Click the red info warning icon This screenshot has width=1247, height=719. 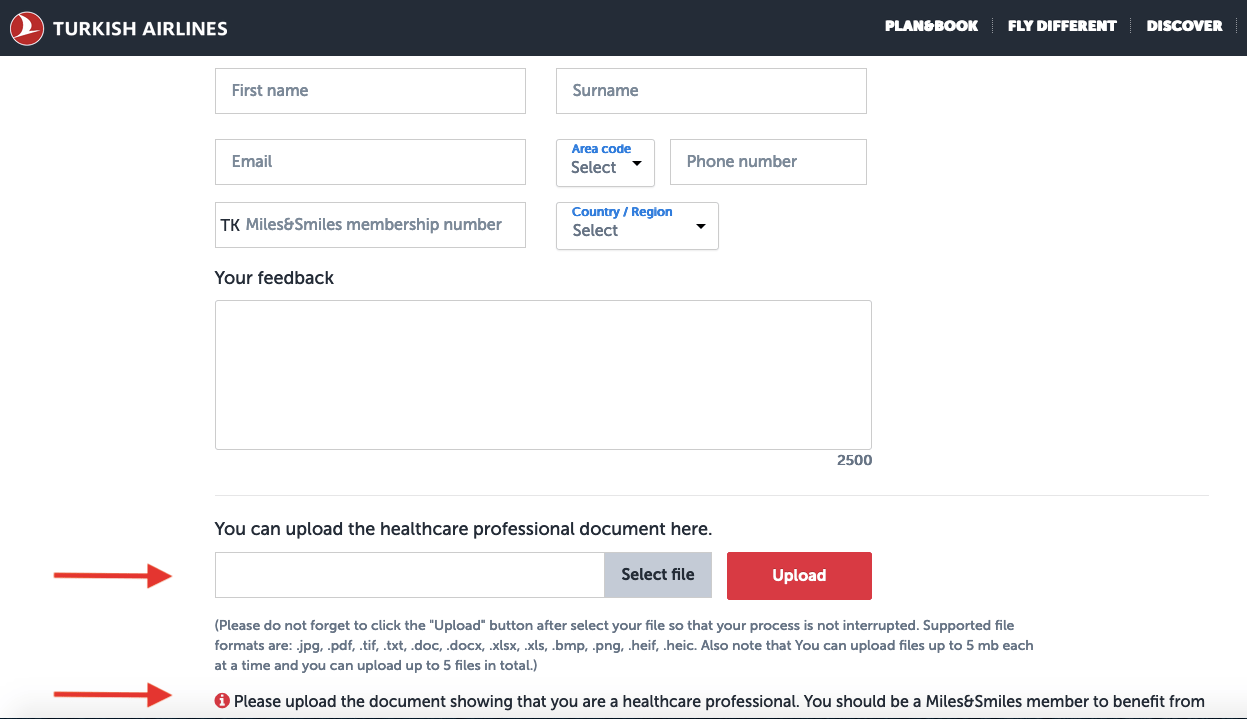point(222,701)
